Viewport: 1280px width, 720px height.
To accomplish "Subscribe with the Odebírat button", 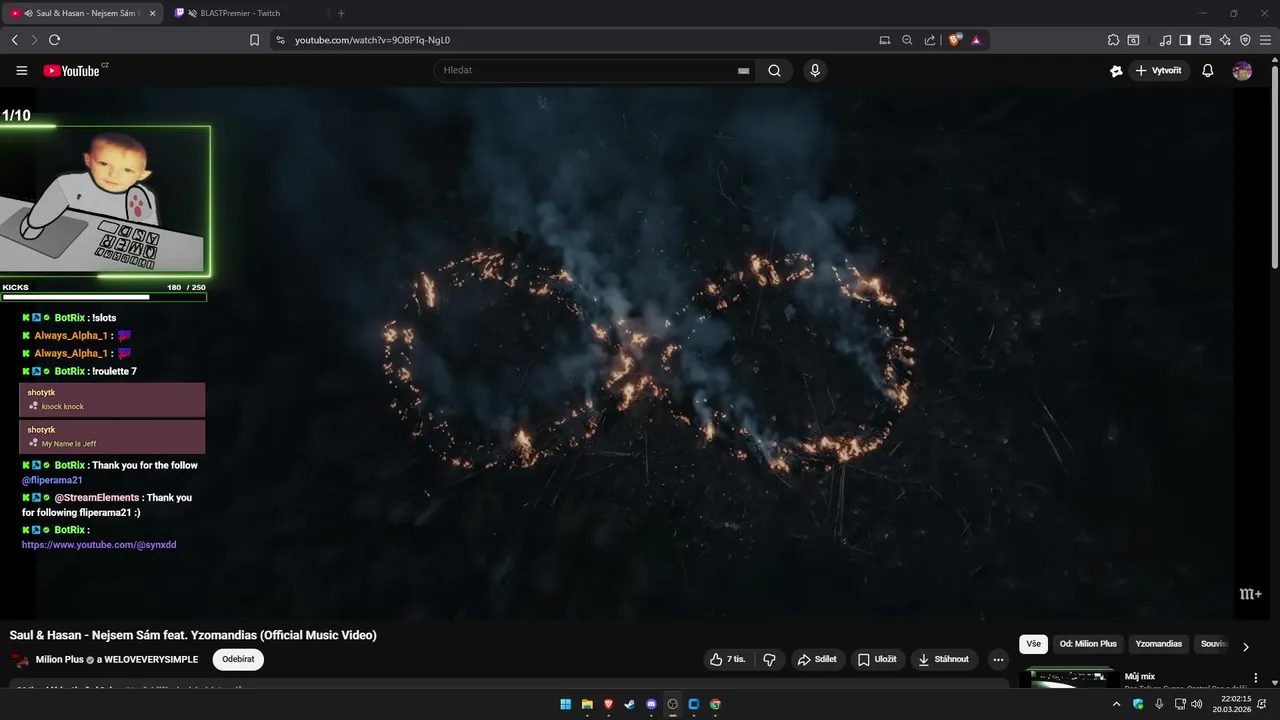I will (238, 660).
